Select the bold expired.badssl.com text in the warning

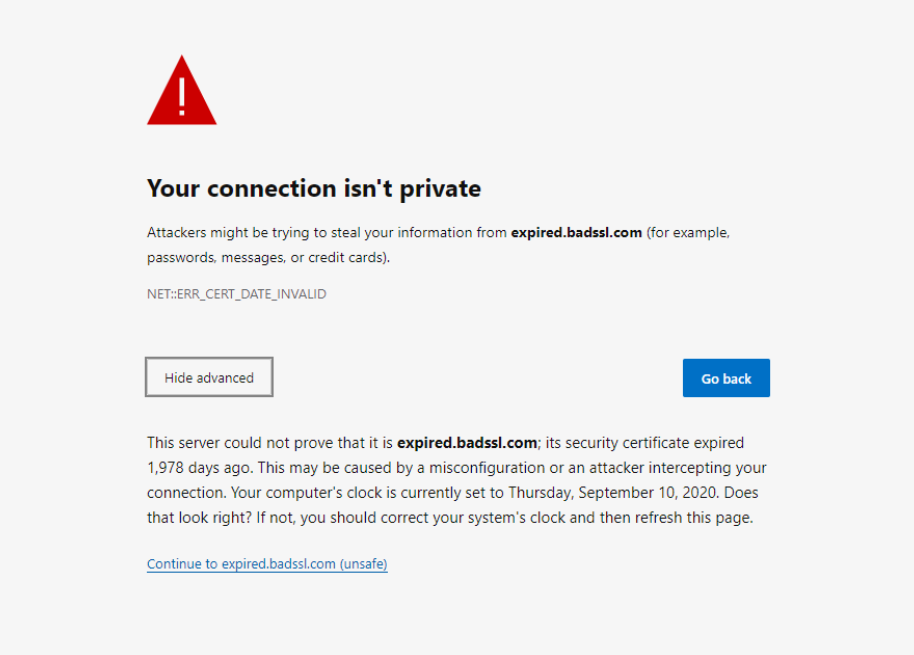pyautogui.click(x=576, y=232)
